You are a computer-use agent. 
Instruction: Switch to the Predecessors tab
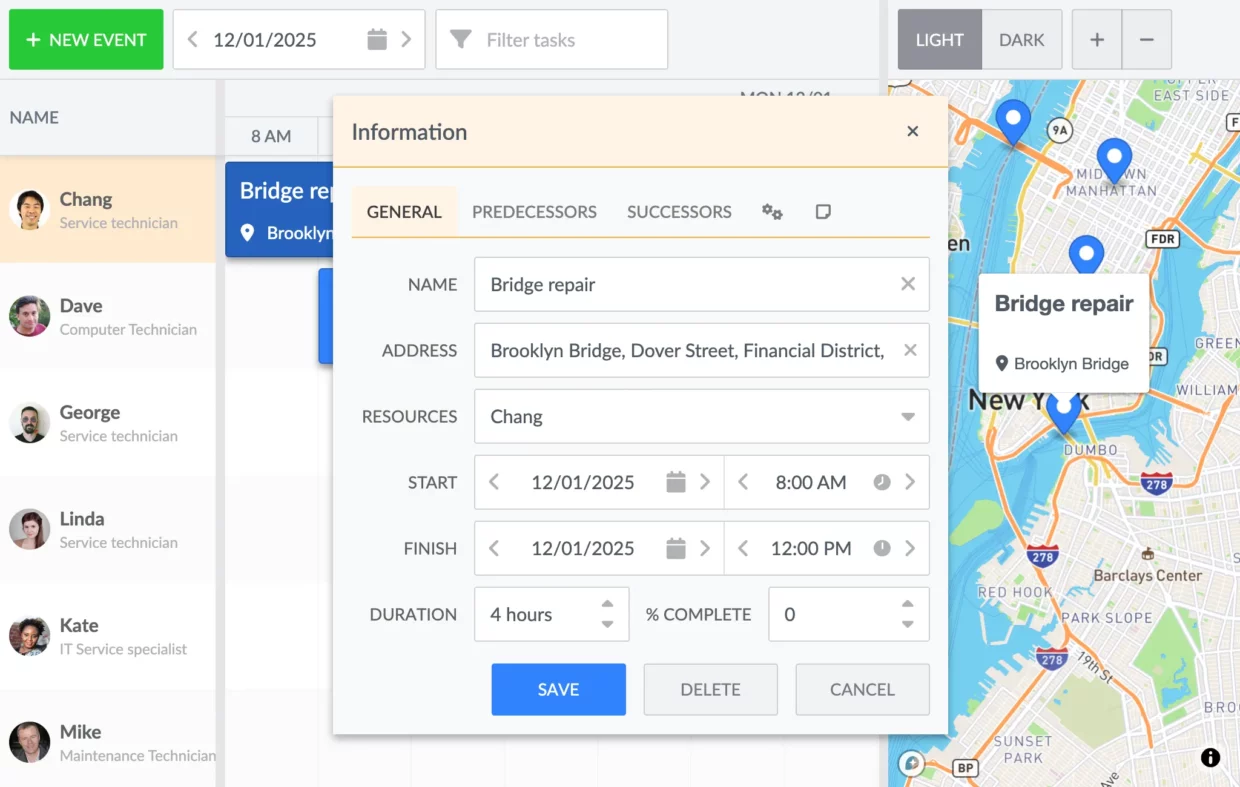534,212
